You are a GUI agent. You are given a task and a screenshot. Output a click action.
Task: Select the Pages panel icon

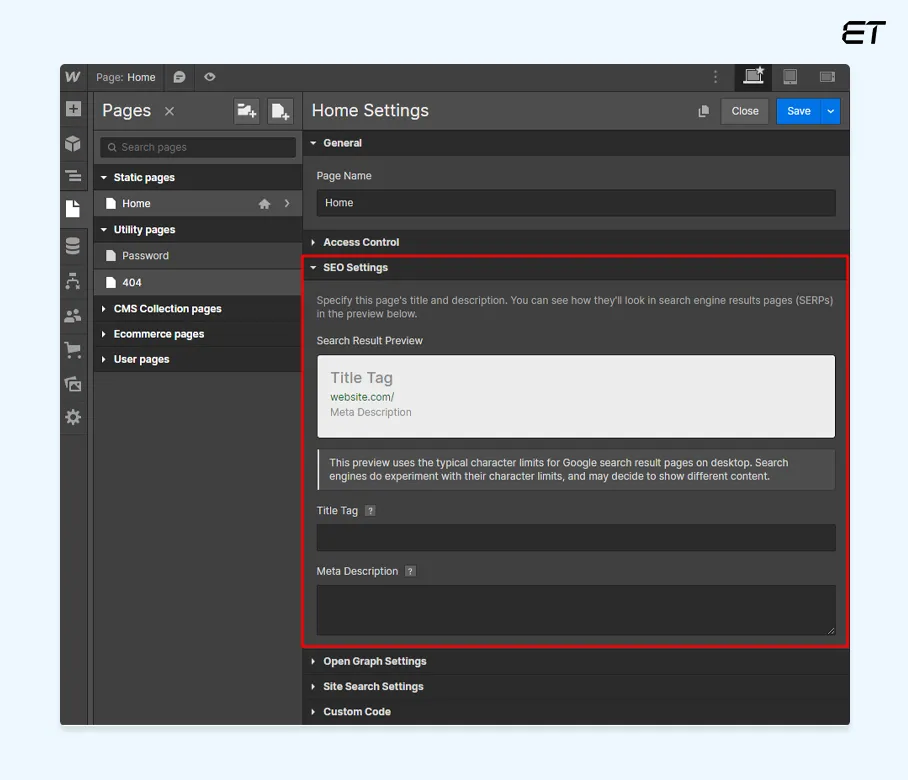point(73,208)
